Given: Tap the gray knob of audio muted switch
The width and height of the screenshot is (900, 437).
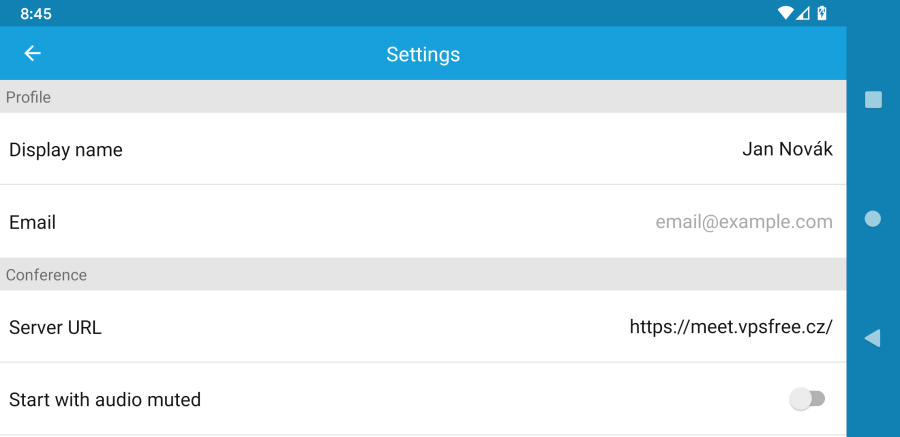Looking at the screenshot, I should (800, 399).
